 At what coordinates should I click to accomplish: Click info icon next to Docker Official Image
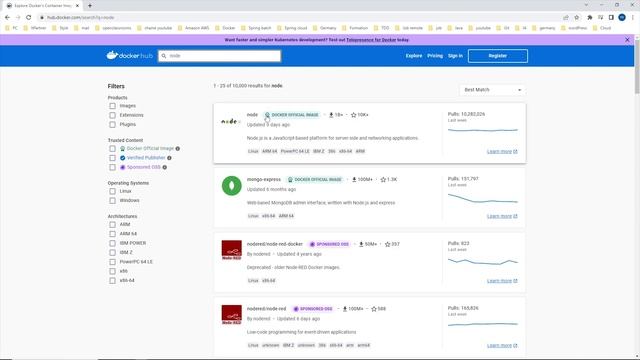click(x=178, y=149)
